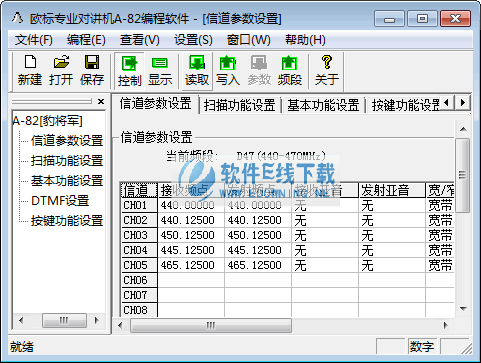
Task: Click CH05 transmit frequency 465.12500 cell
Action: click(258, 265)
